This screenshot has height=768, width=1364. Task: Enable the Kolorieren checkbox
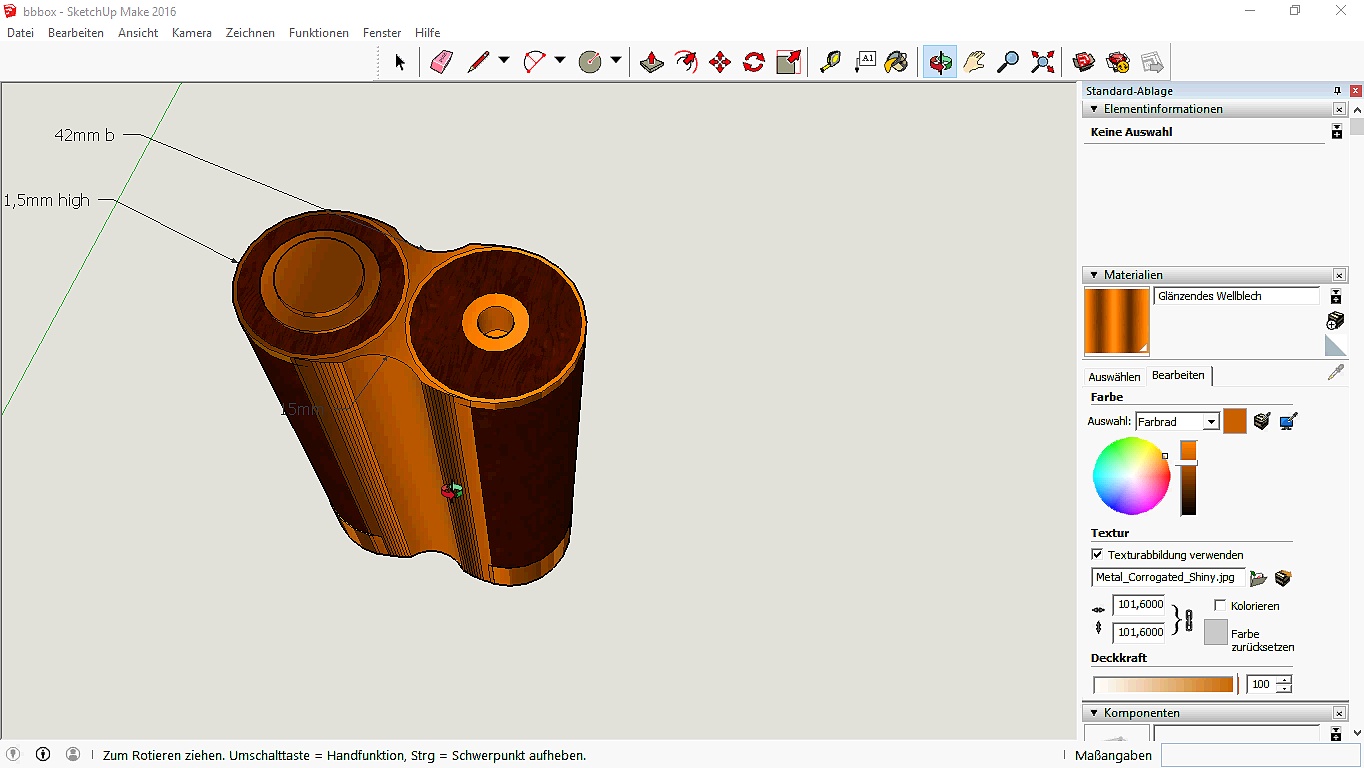(1220, 605)
